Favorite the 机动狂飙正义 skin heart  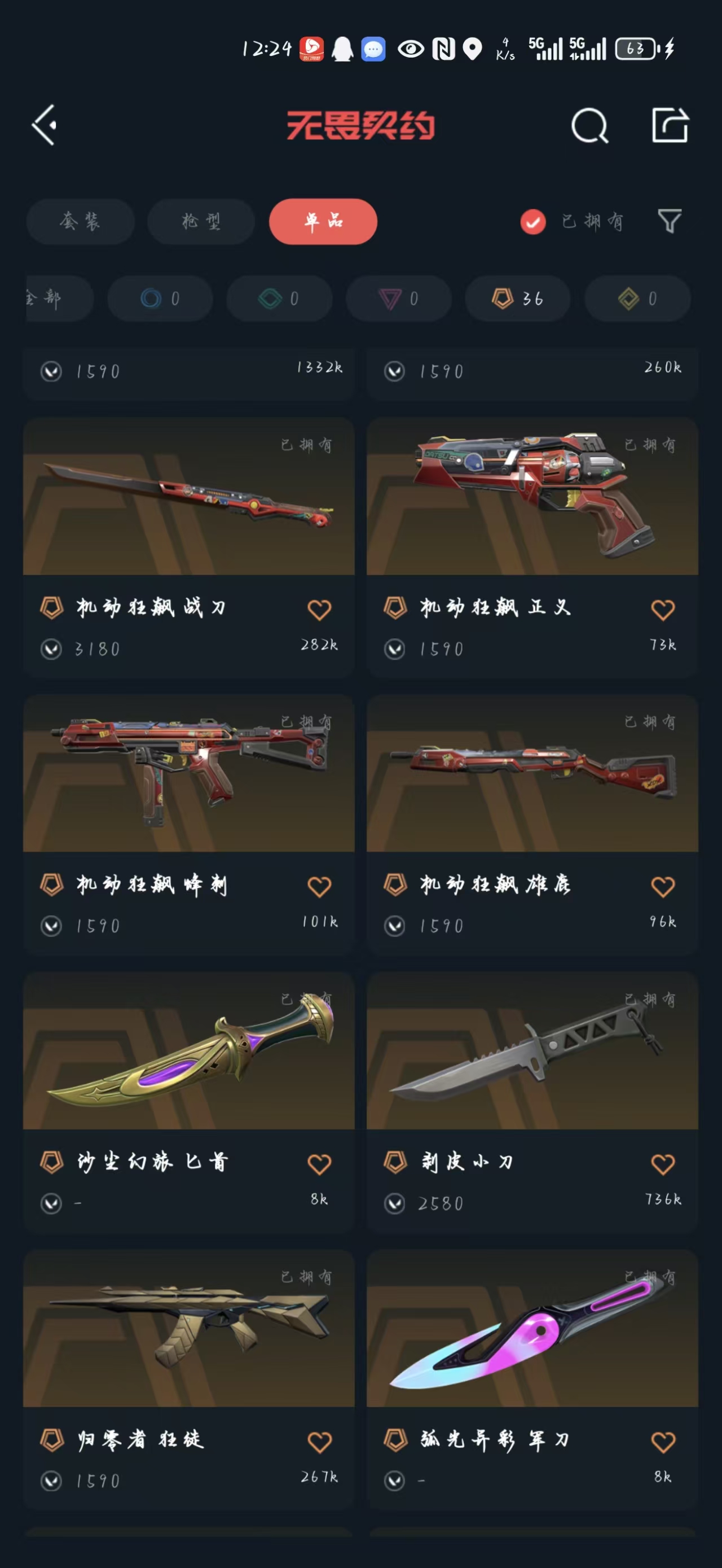click(x=663, y=609)
